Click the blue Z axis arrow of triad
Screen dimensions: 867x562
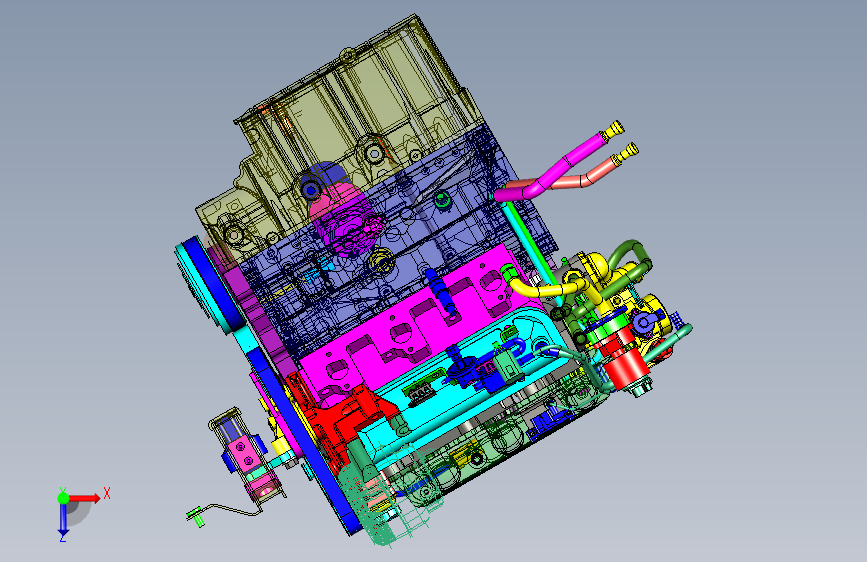pos(63,520)
